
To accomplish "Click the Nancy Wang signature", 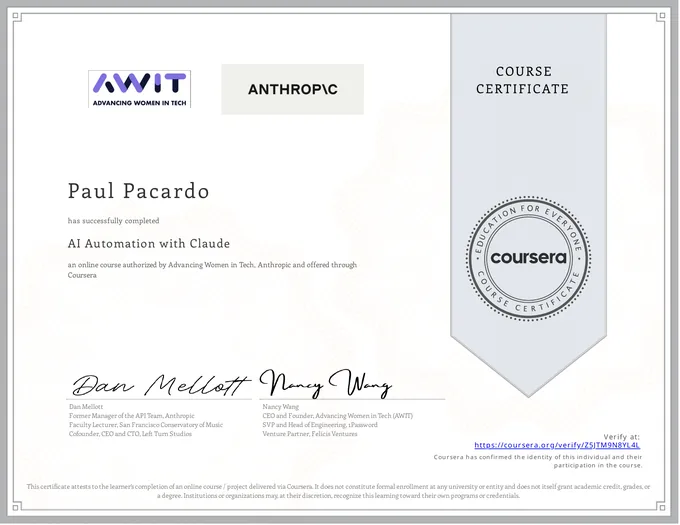I will (x=326, y=383).
